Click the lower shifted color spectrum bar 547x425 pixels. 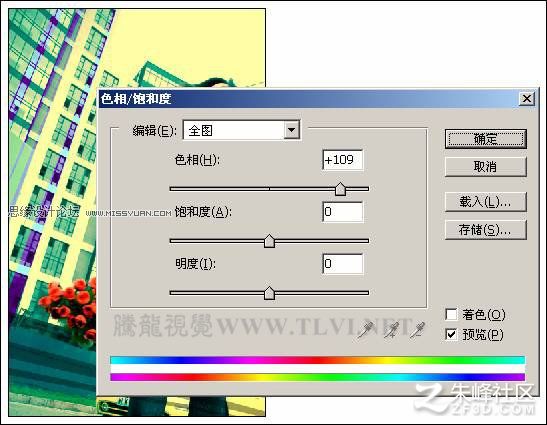[x=317, y=377]
